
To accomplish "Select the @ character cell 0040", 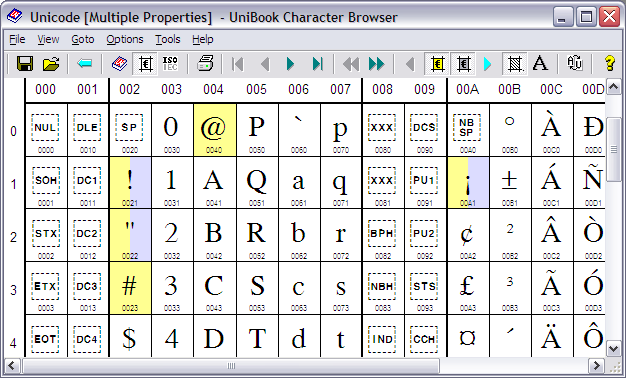I will point(214,130).
